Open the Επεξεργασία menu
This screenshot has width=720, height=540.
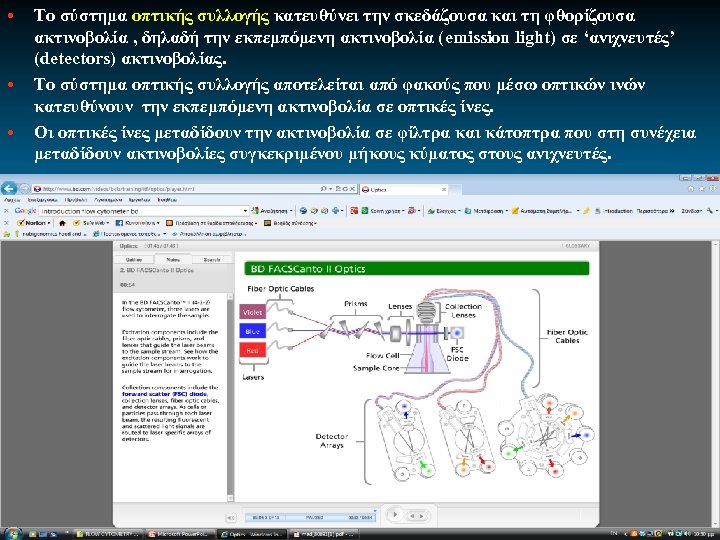pyautogui.click(x=42, y=200)
